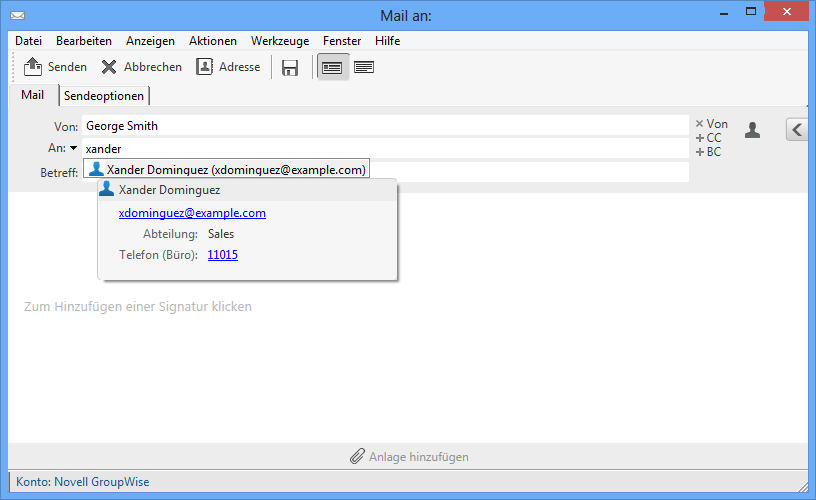Toggle the second text view icon

[364, 67]
